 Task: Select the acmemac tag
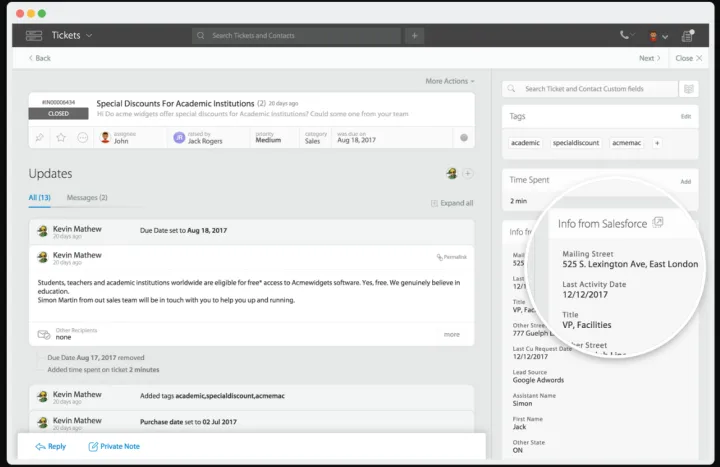click(626, 143)
